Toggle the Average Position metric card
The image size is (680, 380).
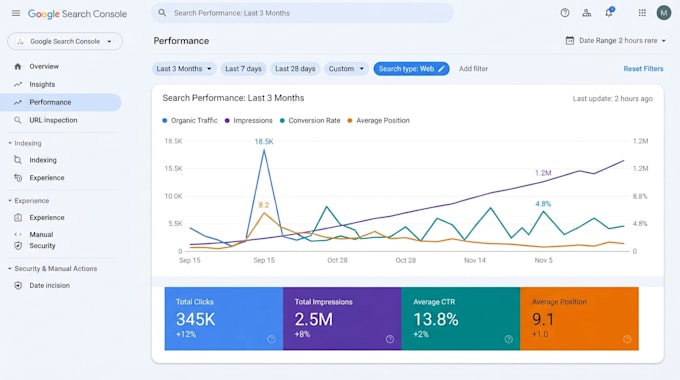(579, 318)
